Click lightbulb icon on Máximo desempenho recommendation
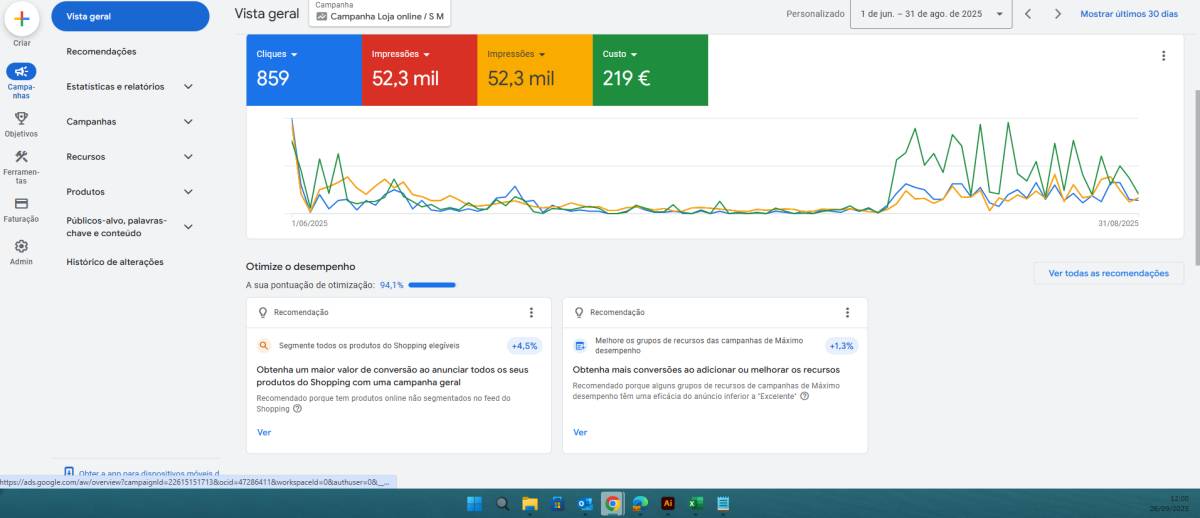This screenshot has height=518, width=1200. pos(579,312)
